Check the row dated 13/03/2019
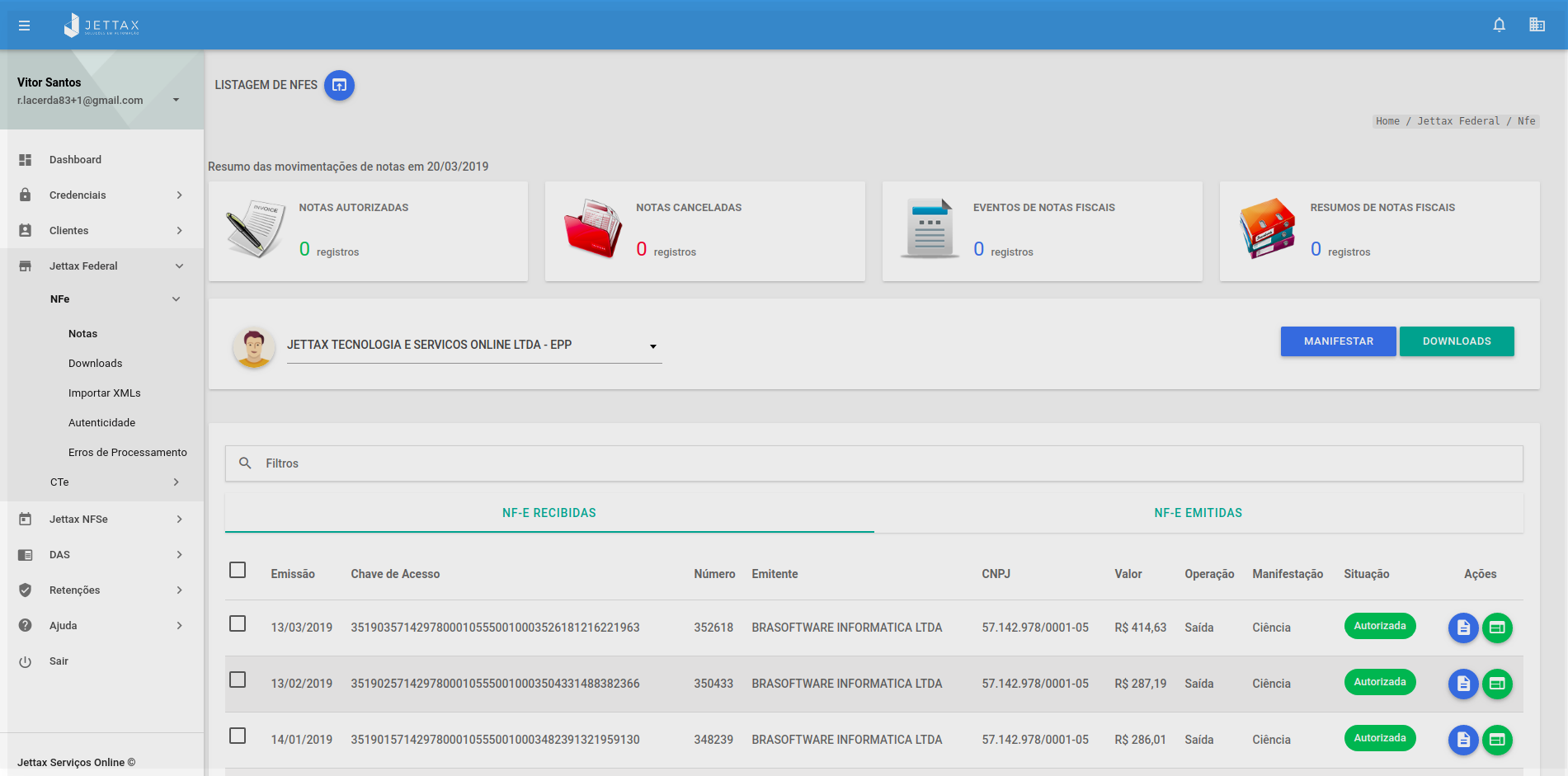The height and width of the screenshot is (776, 1568). click(x=238, y=623)
